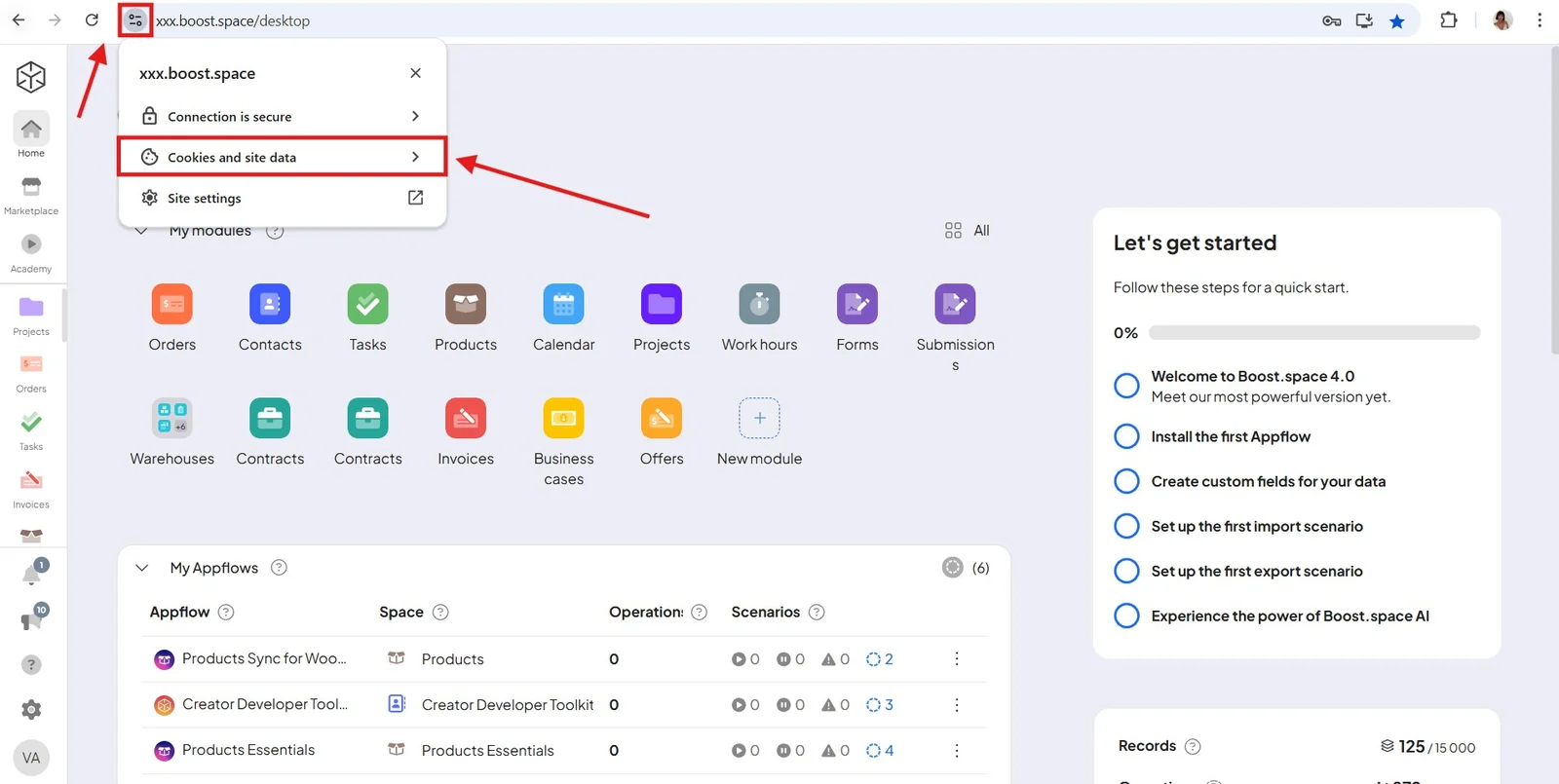Image resolution: width=1559 pixels, height=784 pixels.
Task: Open the Warehouses module
Action: click(172, 432)
